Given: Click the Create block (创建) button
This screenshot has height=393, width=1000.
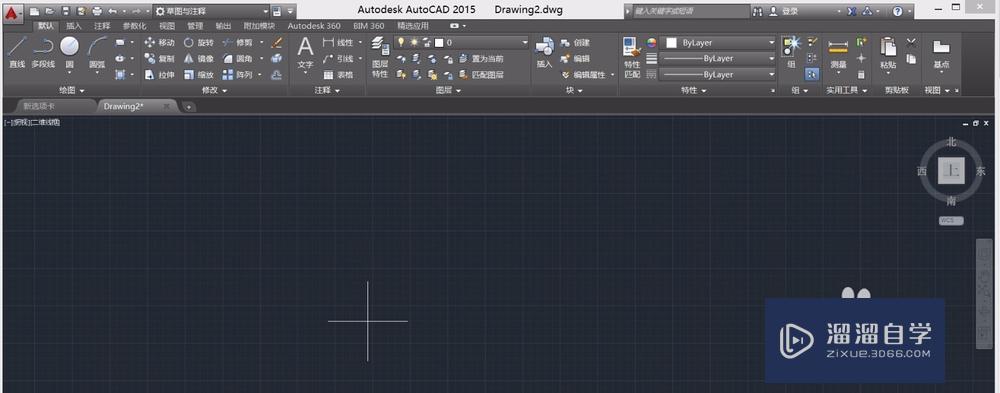Looking at the screenshot, I should [x=575, y=43].
